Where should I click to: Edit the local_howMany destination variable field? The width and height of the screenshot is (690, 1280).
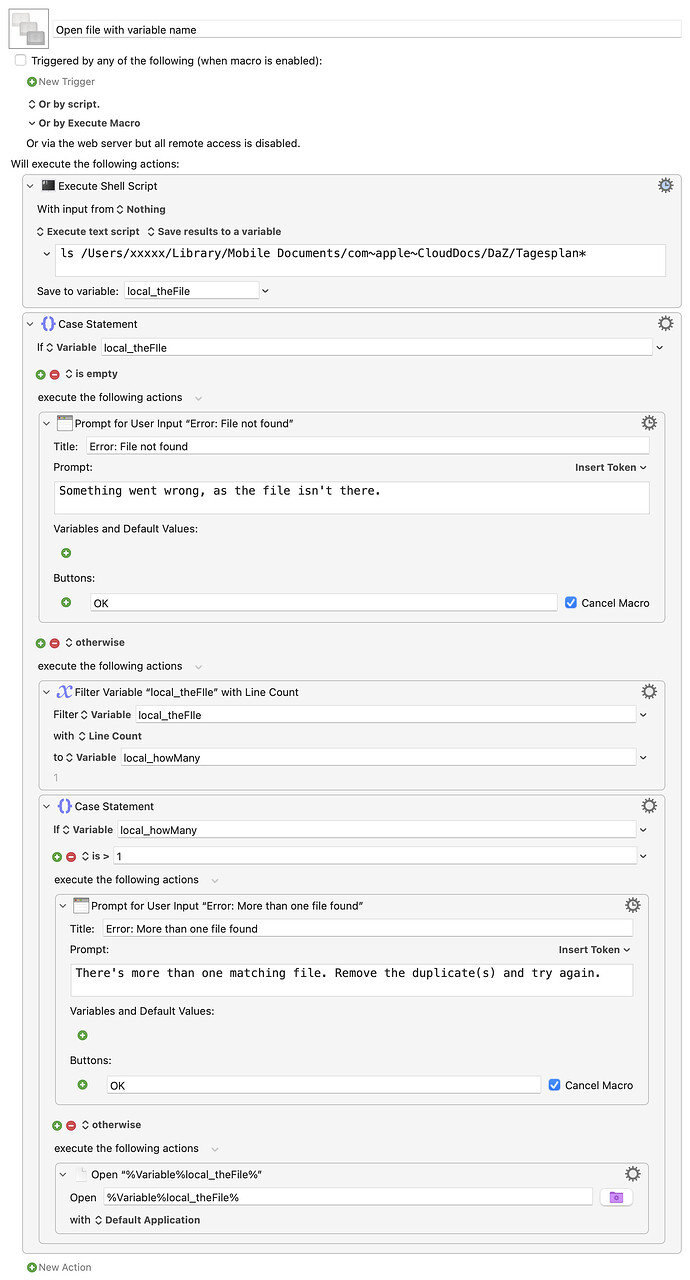[378, 757]
